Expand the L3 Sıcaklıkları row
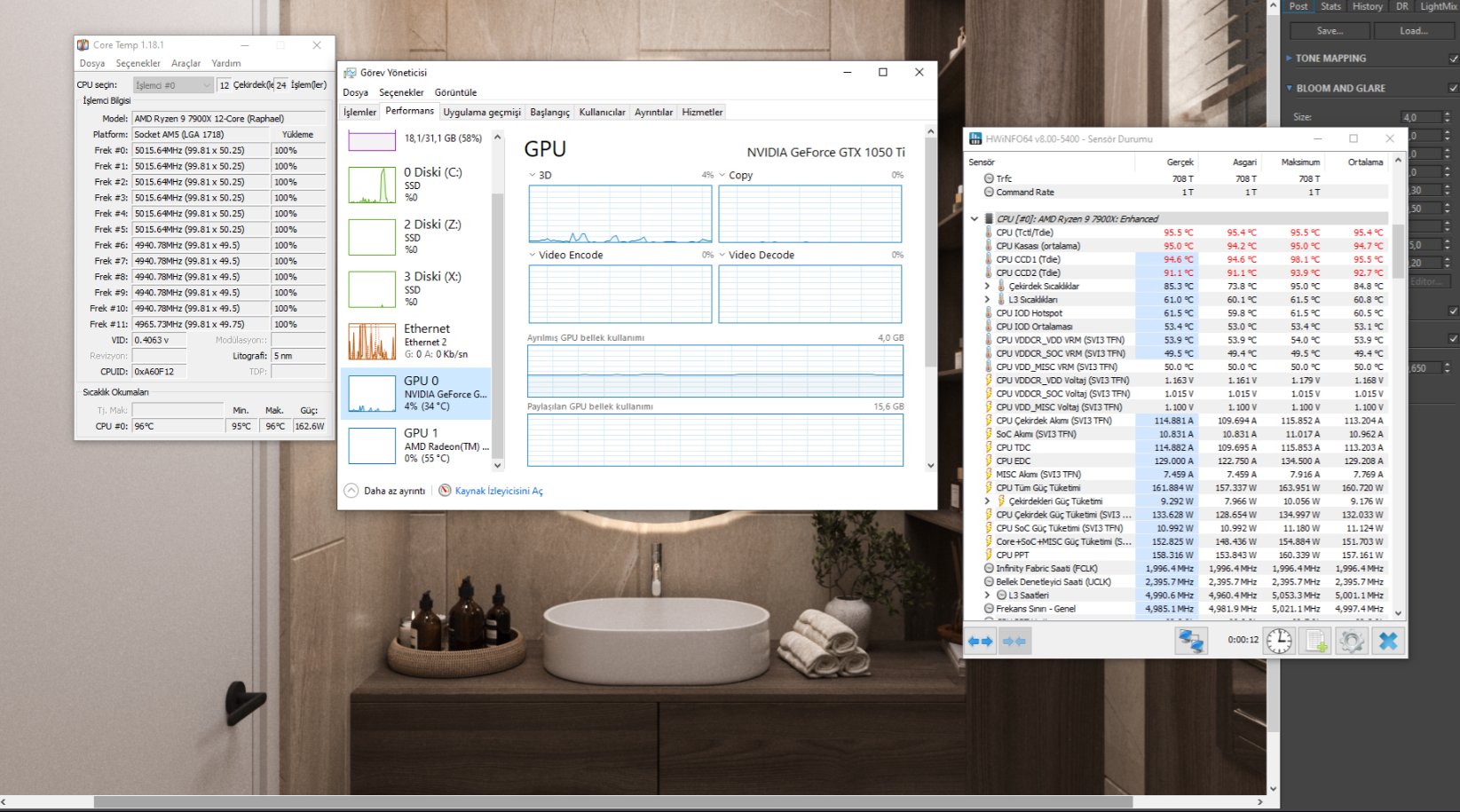The height and width of the screenshot is (812, 1460). [x=987, y=300]
